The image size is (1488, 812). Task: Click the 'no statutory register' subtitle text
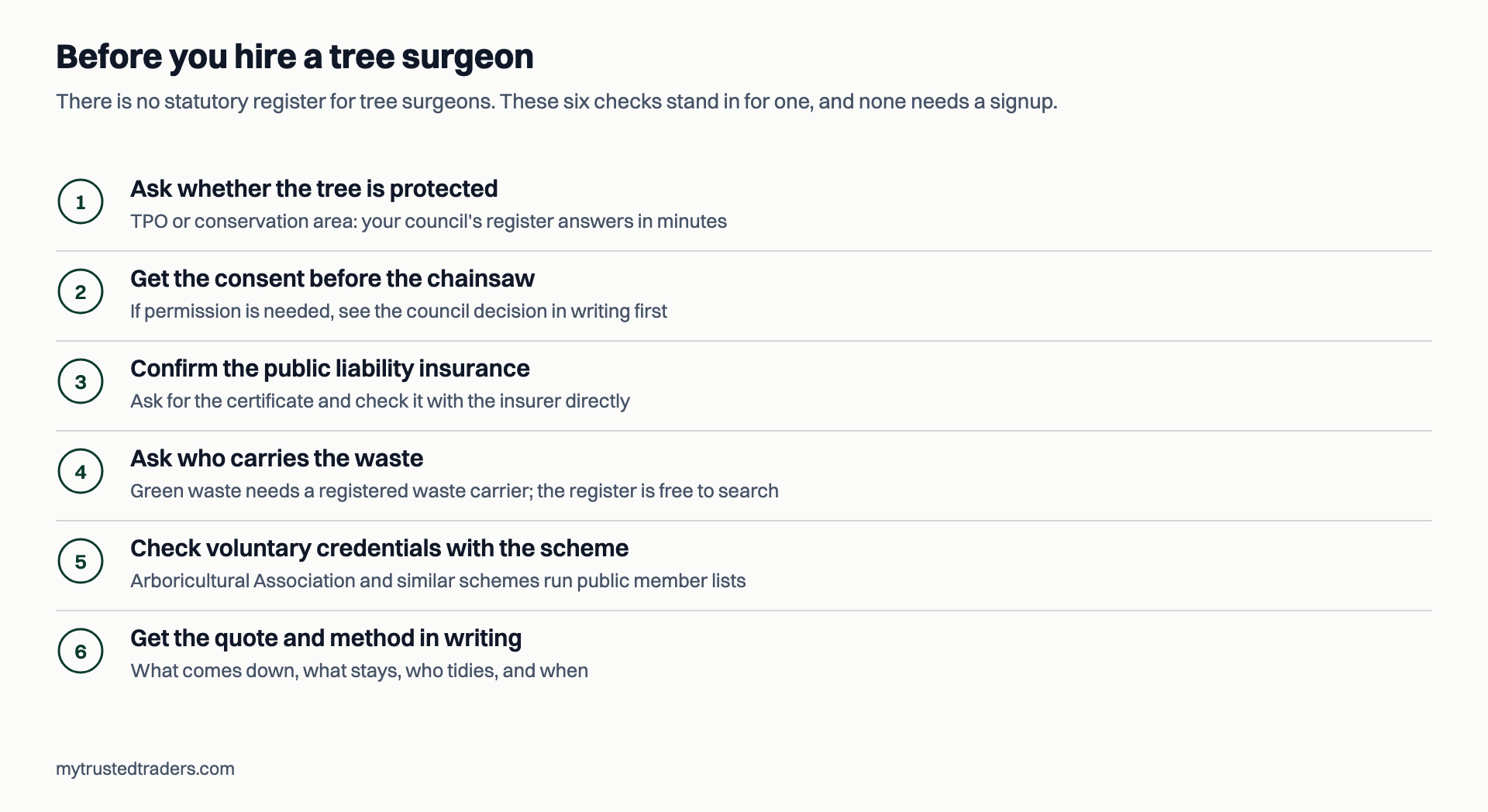(556, 101)
